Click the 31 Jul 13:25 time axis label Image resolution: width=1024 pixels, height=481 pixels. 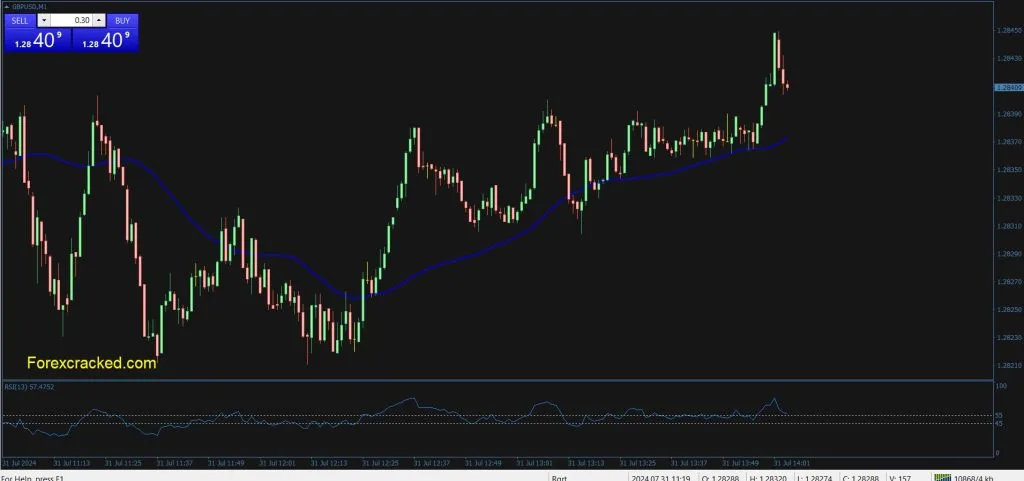pyautogui.click(x=638, y=463)
